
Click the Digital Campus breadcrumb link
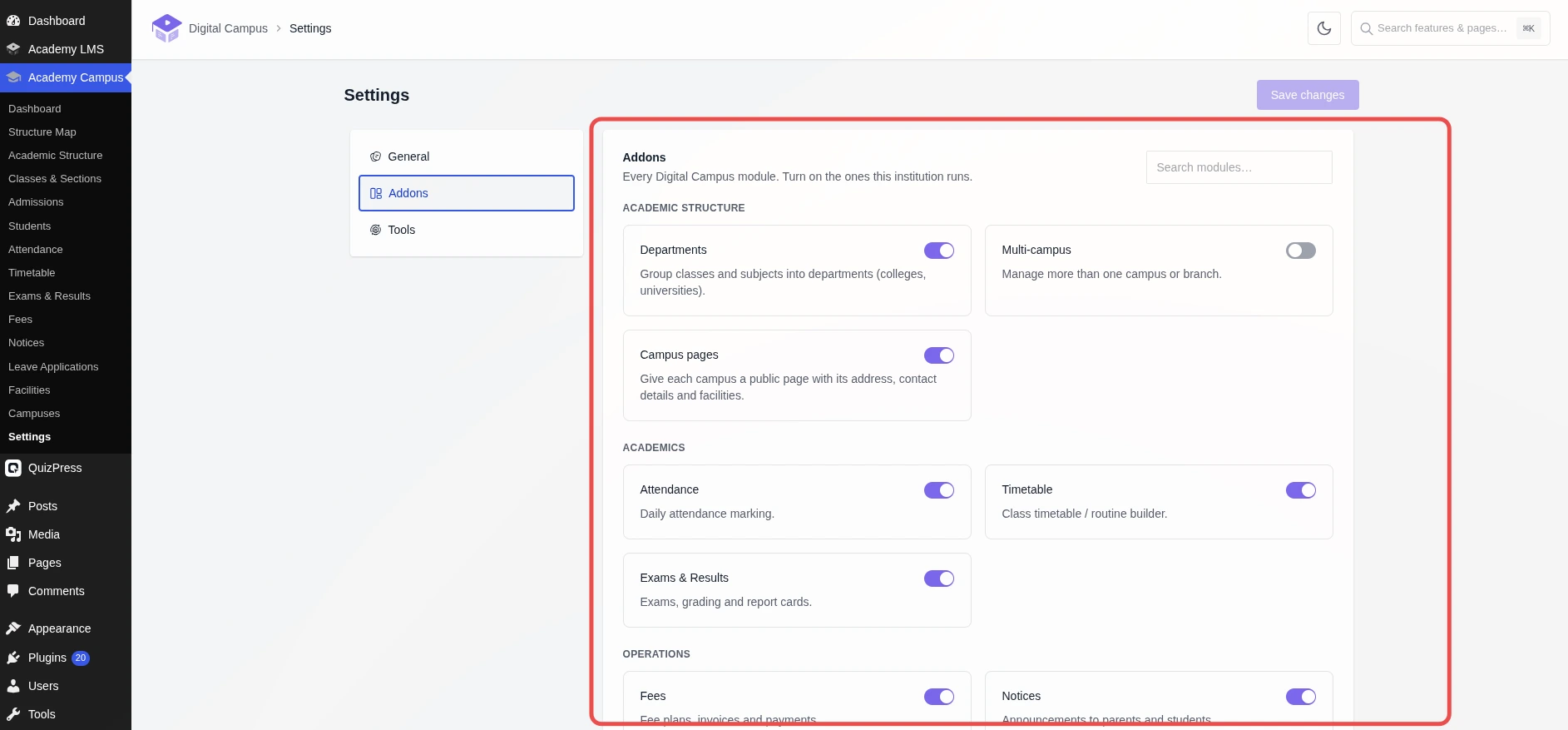click(x=228, y=28)
